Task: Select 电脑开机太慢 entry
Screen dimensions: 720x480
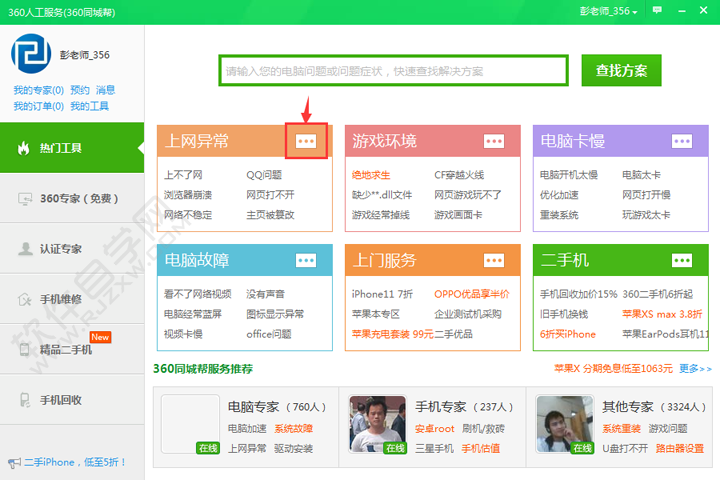Action: [x=569, y=175]
